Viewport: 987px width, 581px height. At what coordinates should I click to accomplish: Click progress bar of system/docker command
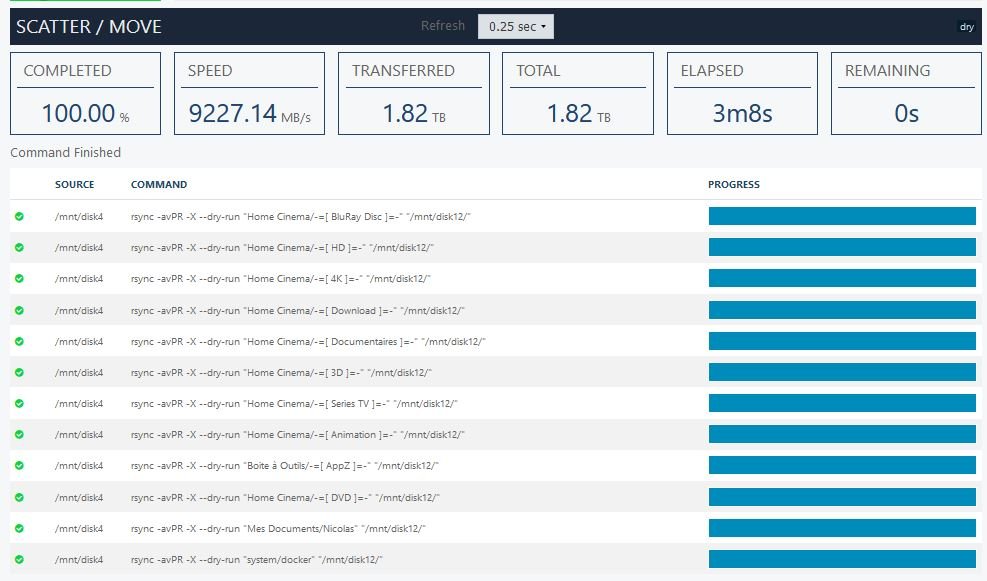842,558
